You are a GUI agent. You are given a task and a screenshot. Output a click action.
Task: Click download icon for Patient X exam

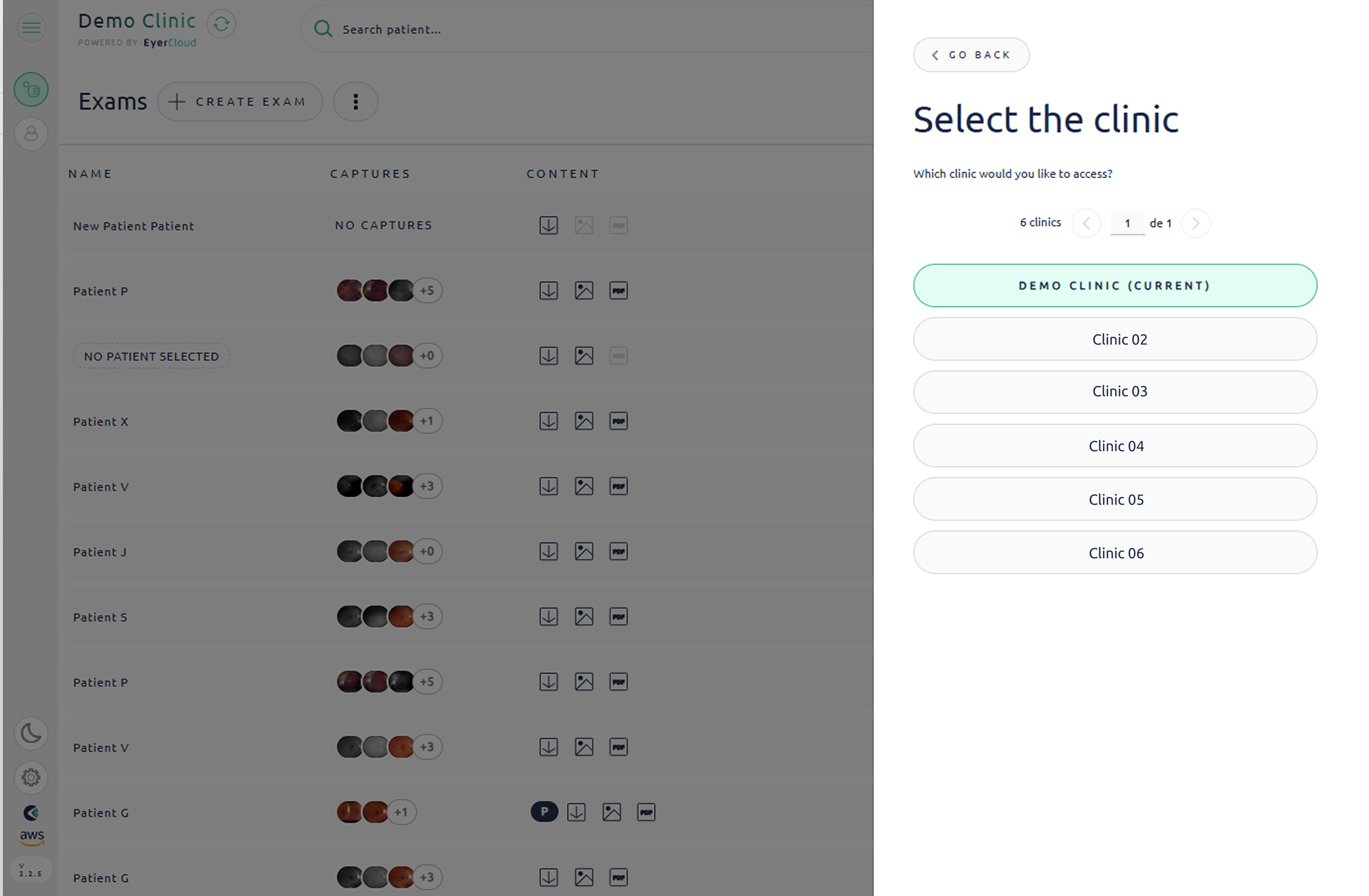(548, 421)
